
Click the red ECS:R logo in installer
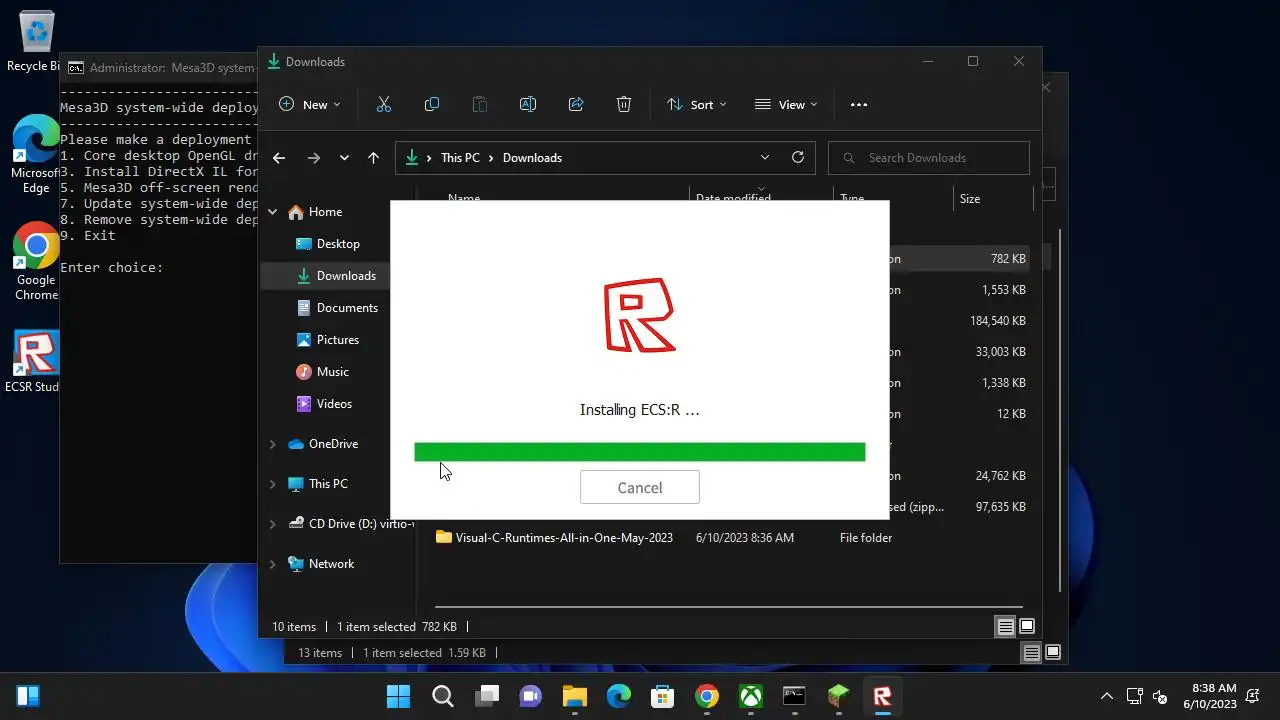point(640,315)
